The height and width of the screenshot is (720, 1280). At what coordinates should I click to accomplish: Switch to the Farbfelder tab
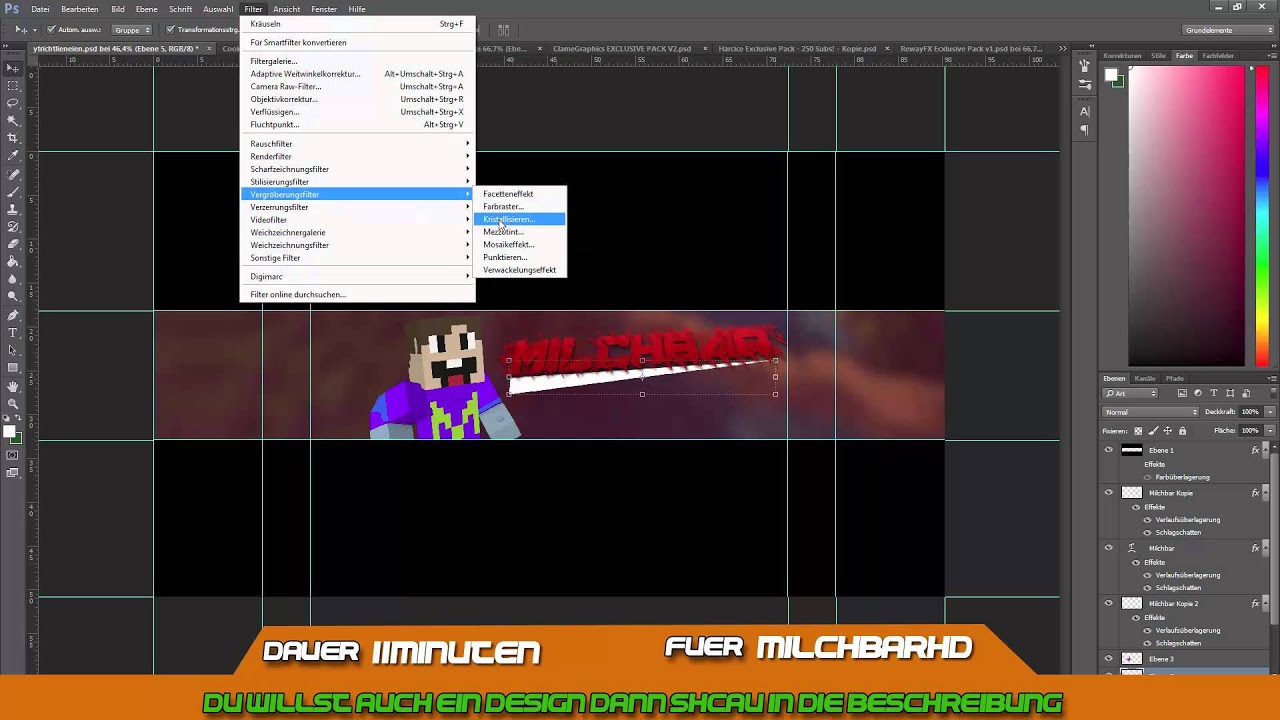click(1218, 56)
